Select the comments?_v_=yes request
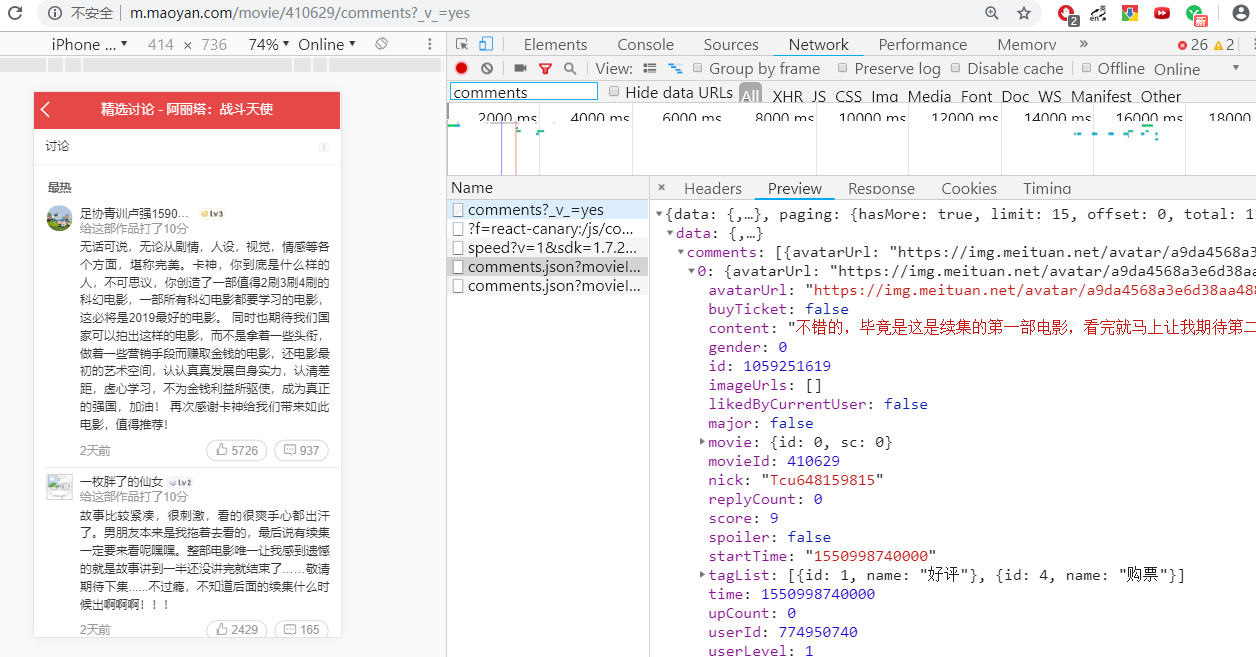This screenshot has width=1256, height=657. click(548, 210)
